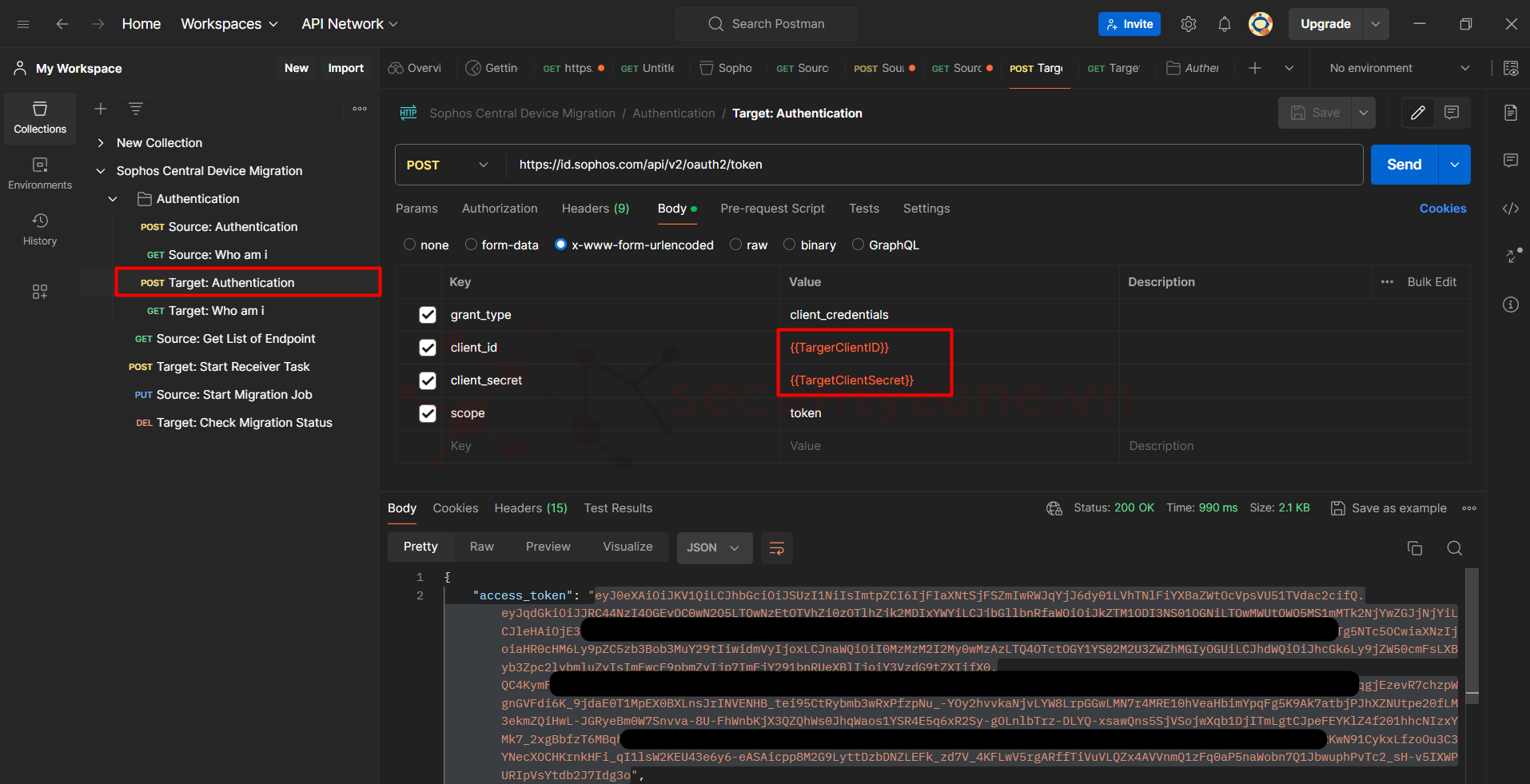This screenshot has height=784, width=1530.
Task: Open the Environments sidebar panel
Action: [x=40, y=173]
